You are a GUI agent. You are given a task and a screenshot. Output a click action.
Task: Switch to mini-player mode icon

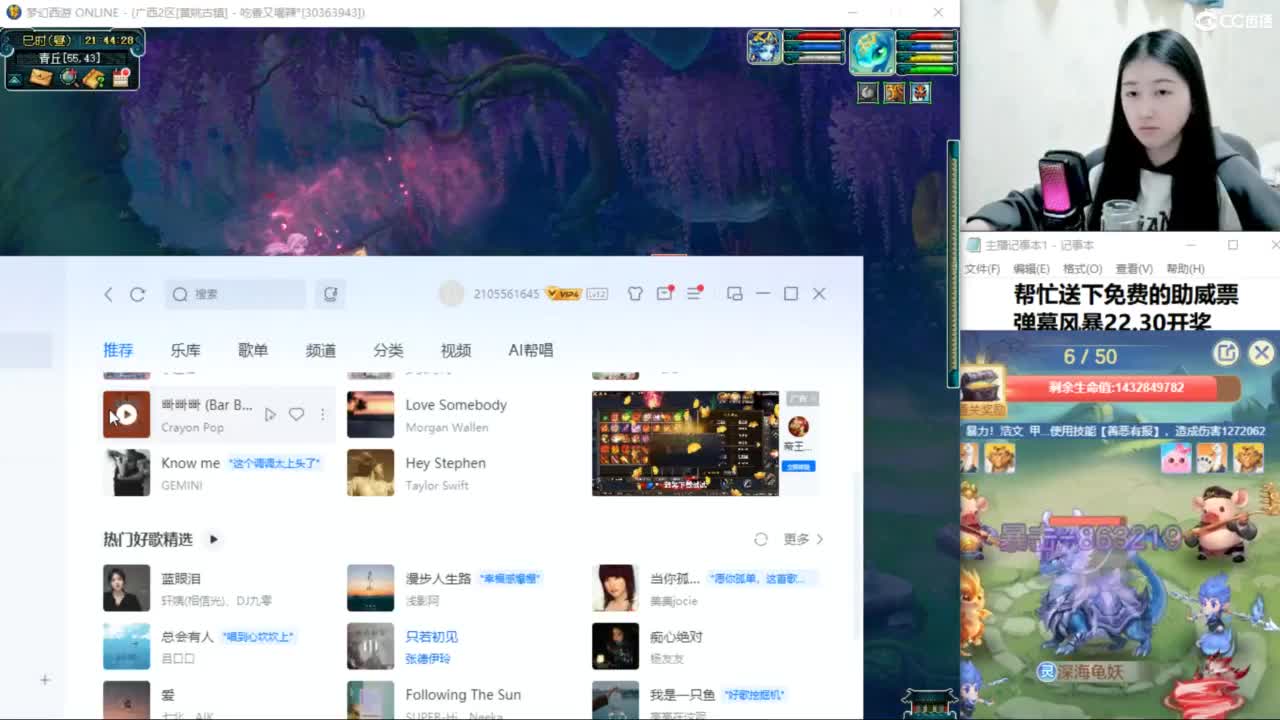click(735, 293)
